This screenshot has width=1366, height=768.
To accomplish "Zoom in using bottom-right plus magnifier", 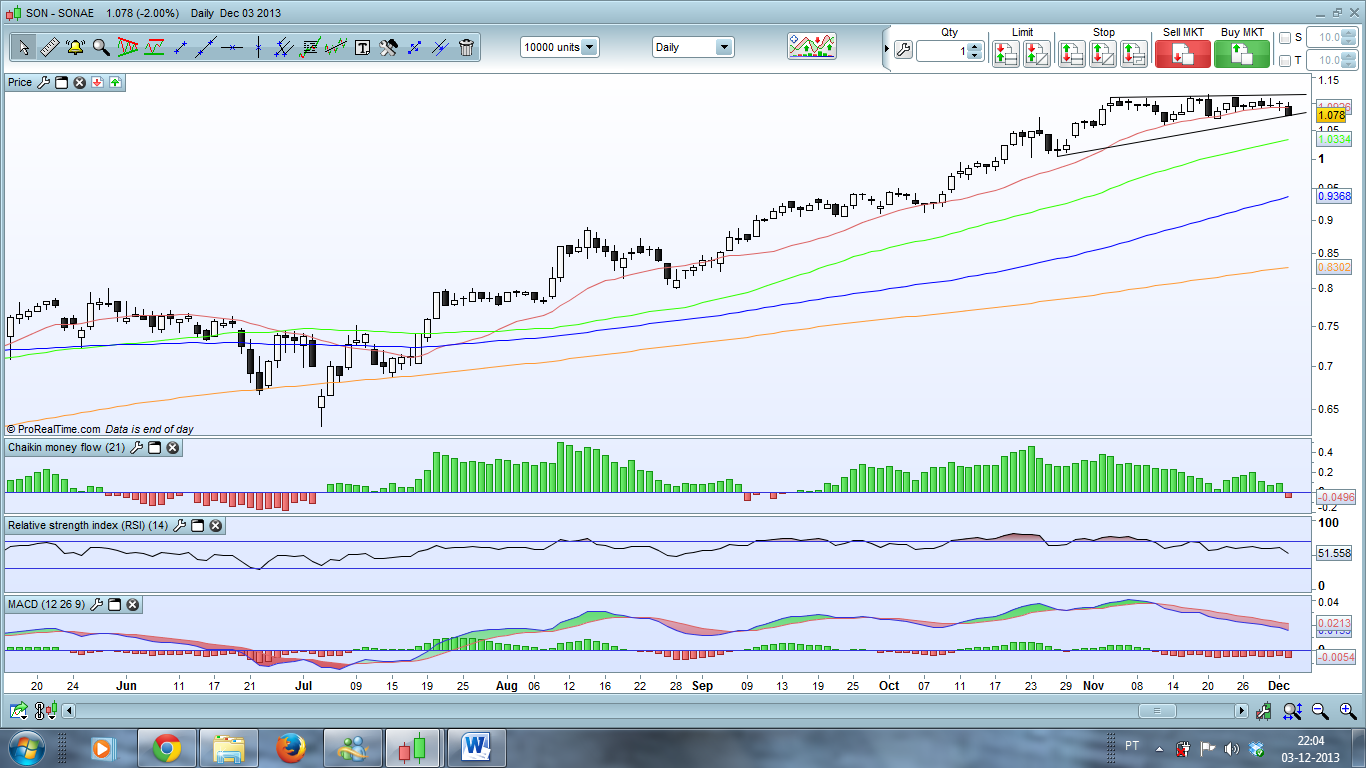I will 1347,711.
